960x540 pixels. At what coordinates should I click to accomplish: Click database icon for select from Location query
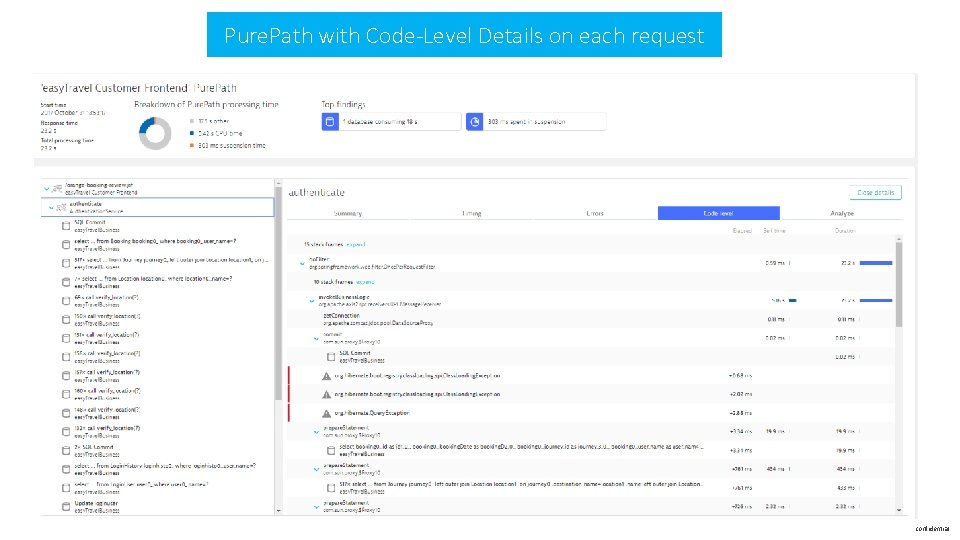[x=66, y=282]
